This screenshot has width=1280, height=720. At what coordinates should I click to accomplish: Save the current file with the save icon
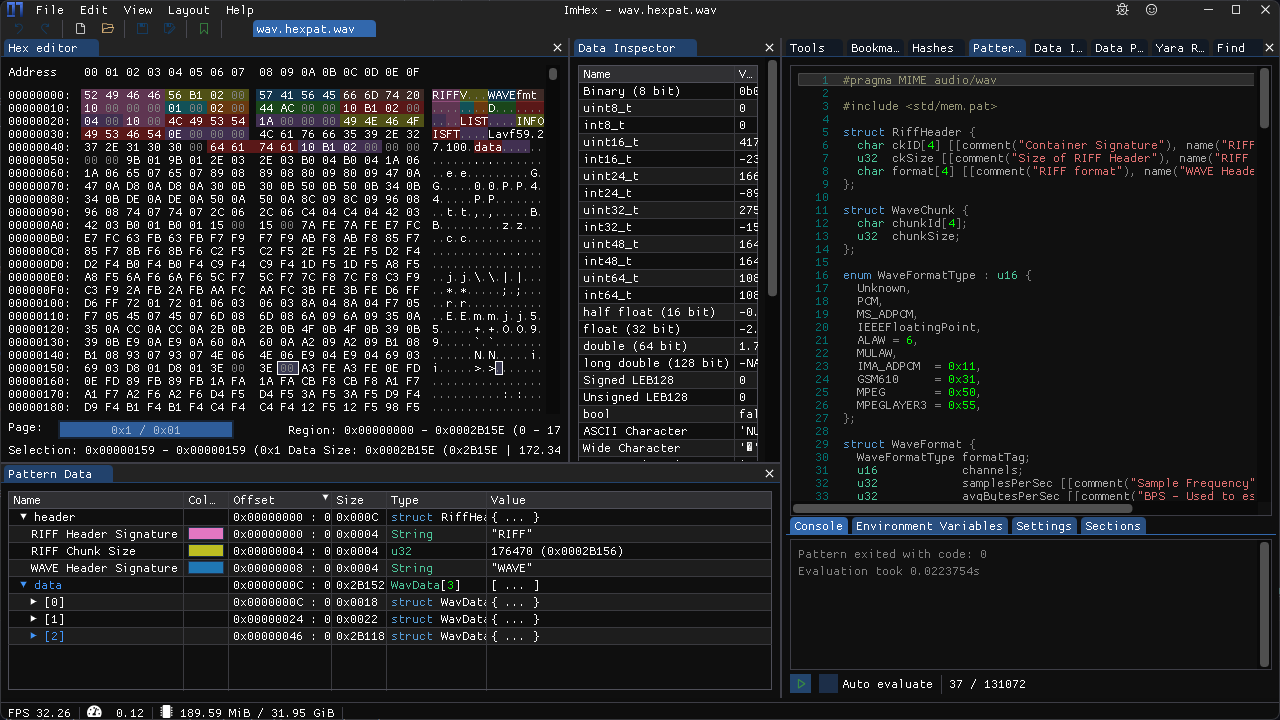click(x=141, y=28)
